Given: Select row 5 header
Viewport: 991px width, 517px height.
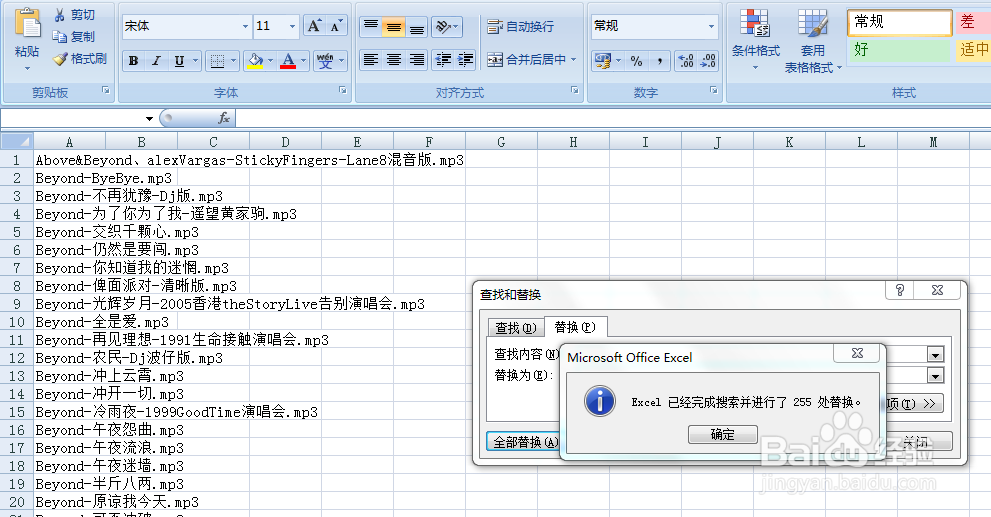Looking at the screenshot, I should pyautogui.click(x=16, y=232).
